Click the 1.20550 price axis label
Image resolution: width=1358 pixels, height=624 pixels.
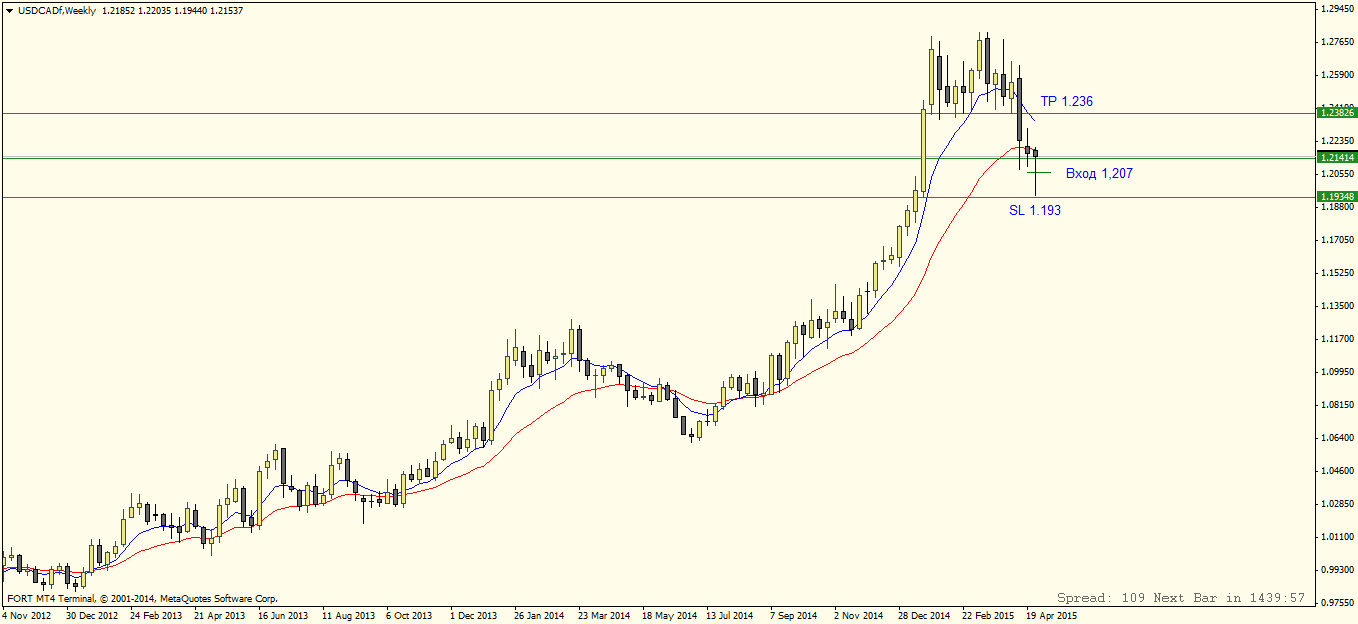click(1339, 174)
